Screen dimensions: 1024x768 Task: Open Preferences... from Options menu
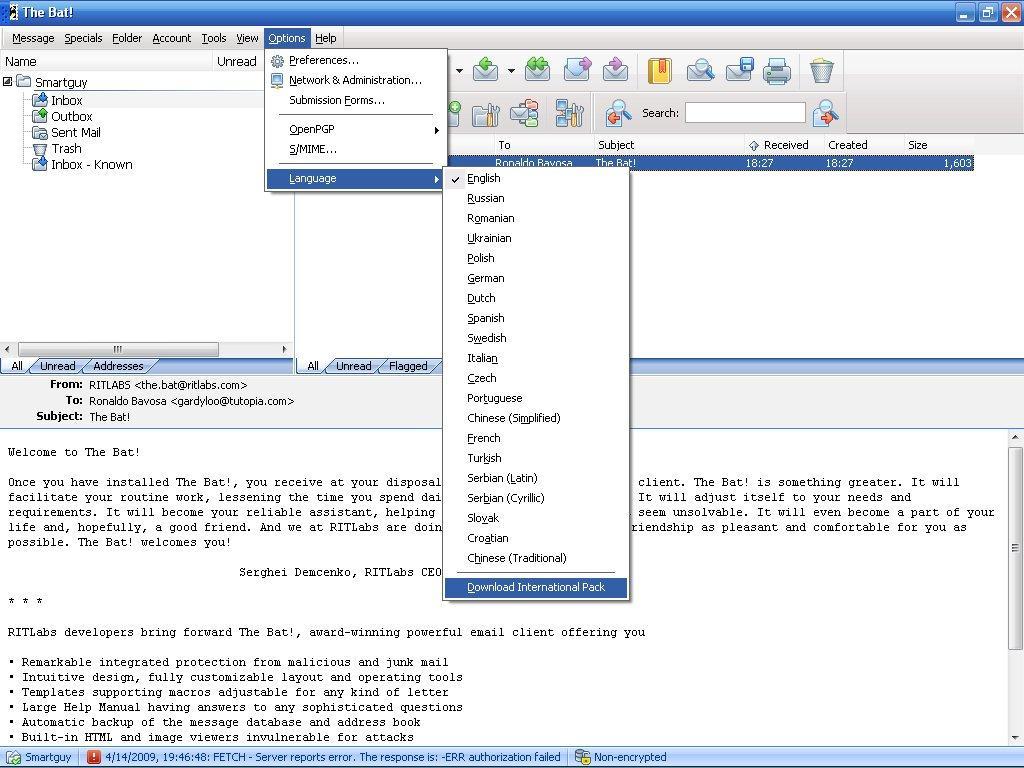356,60
